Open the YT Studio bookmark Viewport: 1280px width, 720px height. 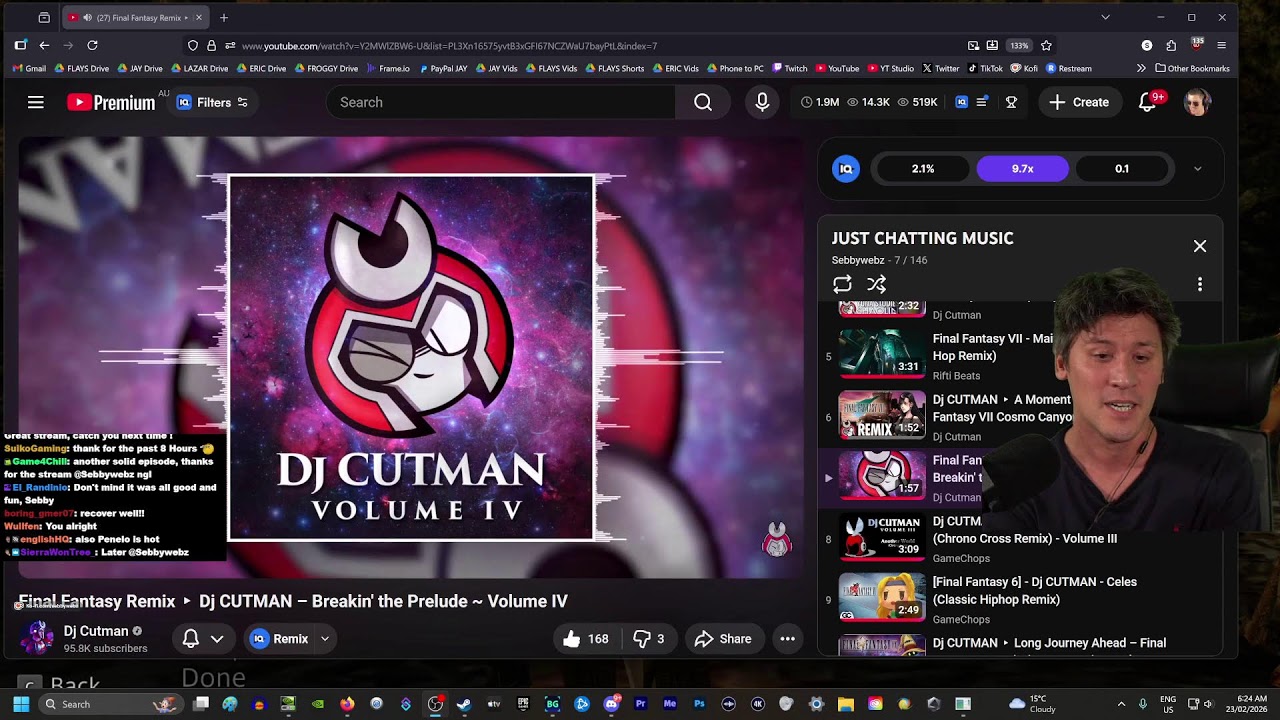click(890, 69)
